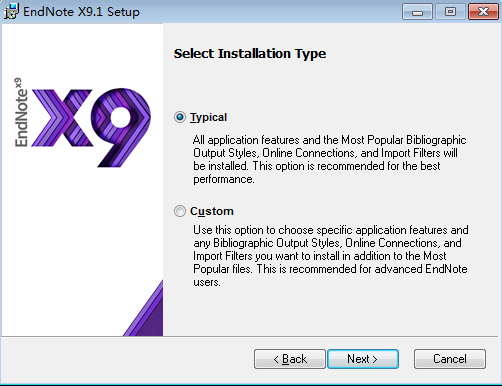The image size is (502, 386).
Task: Click the Typical option label
Action: tap(209, 117)
